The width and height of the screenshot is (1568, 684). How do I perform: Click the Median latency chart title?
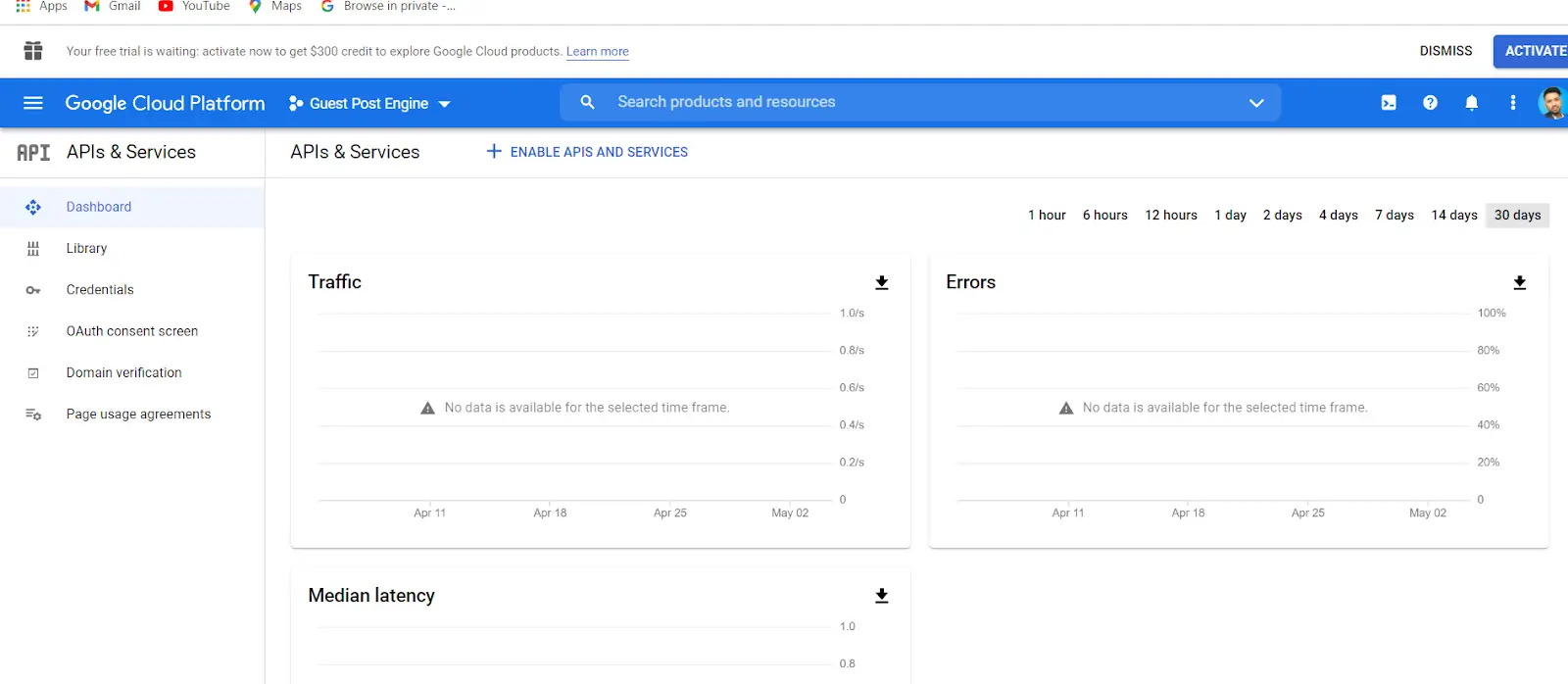tap(371, 596)
